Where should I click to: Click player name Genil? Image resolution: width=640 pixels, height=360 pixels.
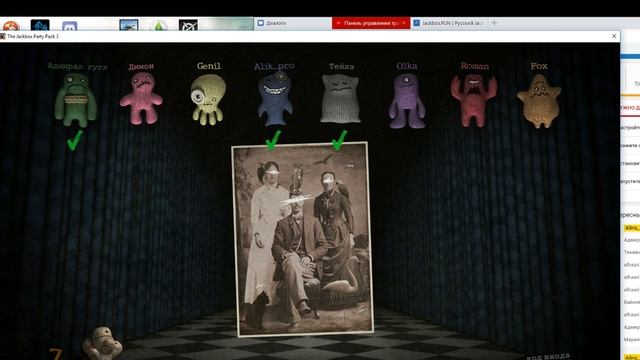pyautogui.click(x=209, y=66)
